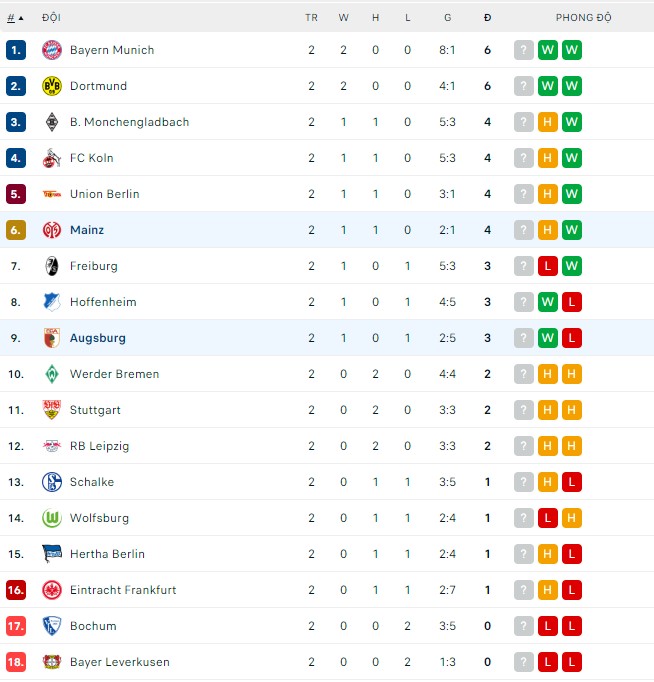Click the Eintracht Frankfurt eagle crest

click(52, 590)
